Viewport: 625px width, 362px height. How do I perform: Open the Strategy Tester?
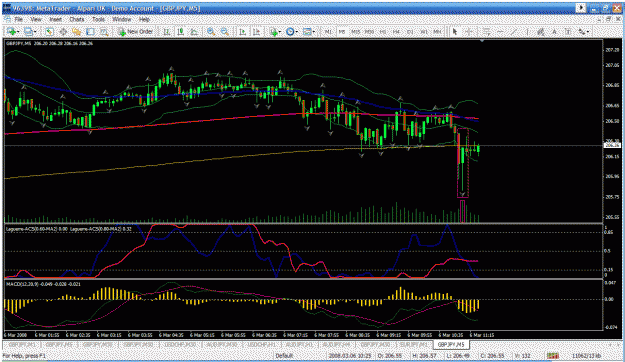[104, 31]
